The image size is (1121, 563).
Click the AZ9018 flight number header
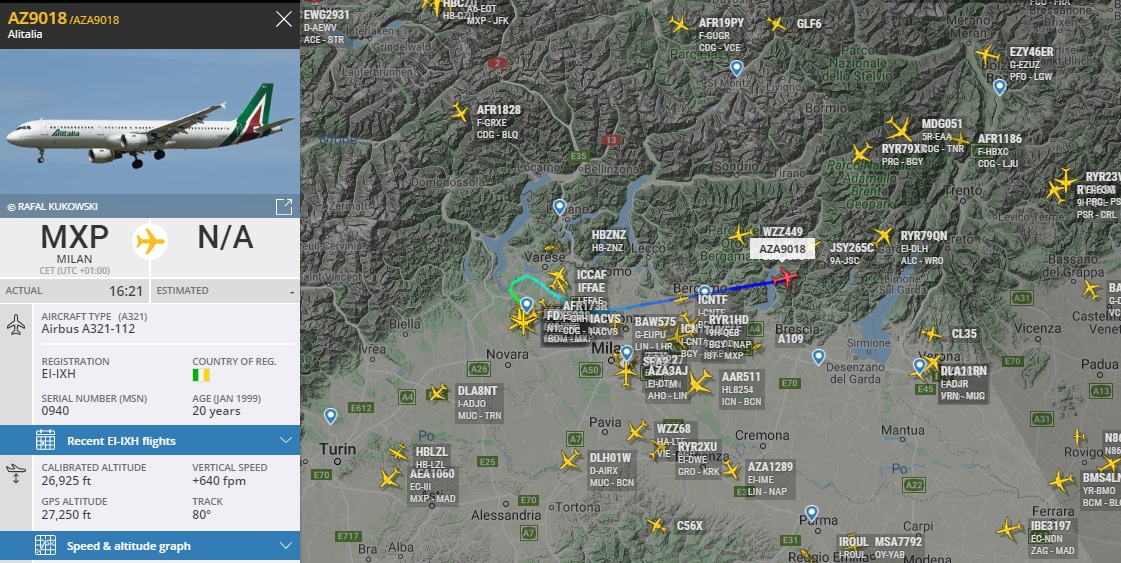pos(37,18)
